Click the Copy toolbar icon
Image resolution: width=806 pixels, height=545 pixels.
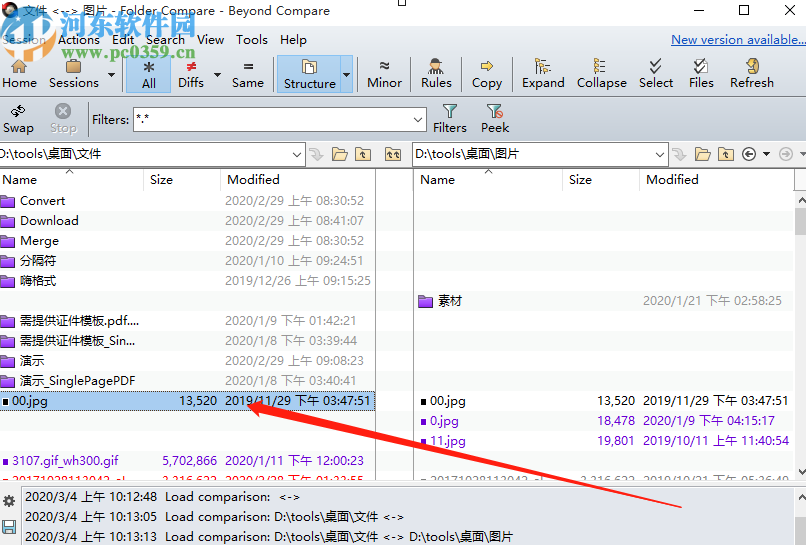click(487, 74)
